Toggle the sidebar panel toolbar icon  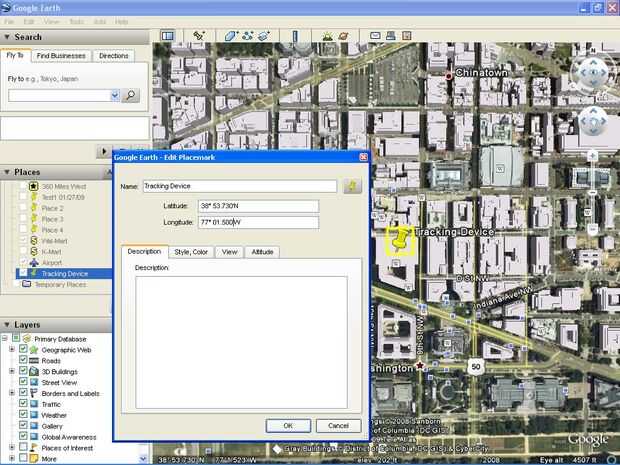tap(168, 36)
